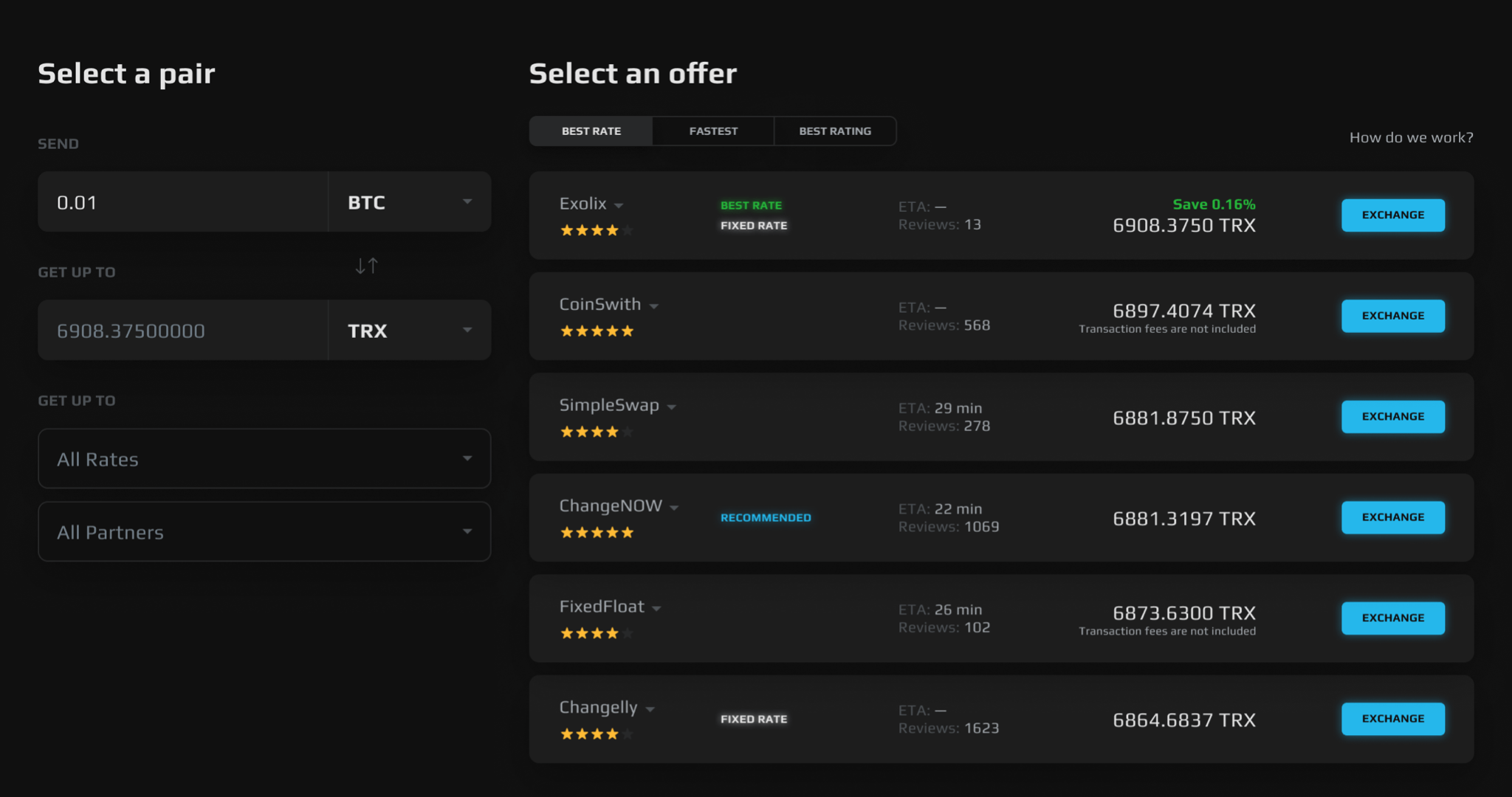This screenshot has width=1512, height=797.
Task: Click the green Best Rate badge on Exolix
Action: 751,205
